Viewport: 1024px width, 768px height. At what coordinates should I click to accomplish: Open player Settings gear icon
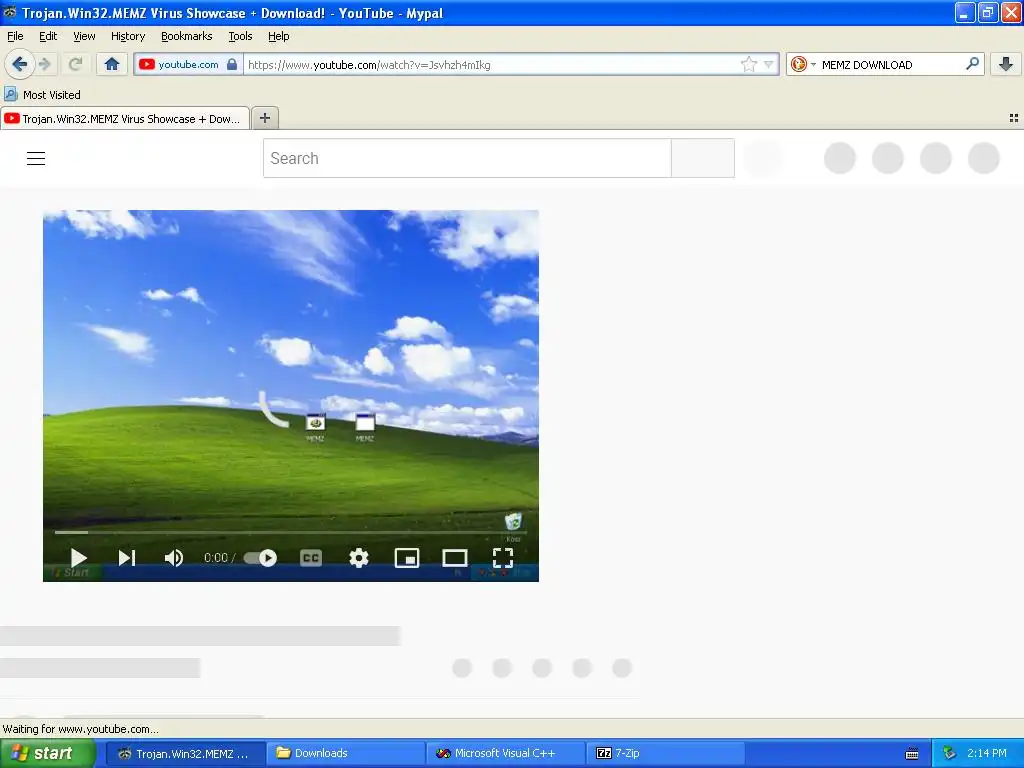pyautogui.click(x=359, y=558)
